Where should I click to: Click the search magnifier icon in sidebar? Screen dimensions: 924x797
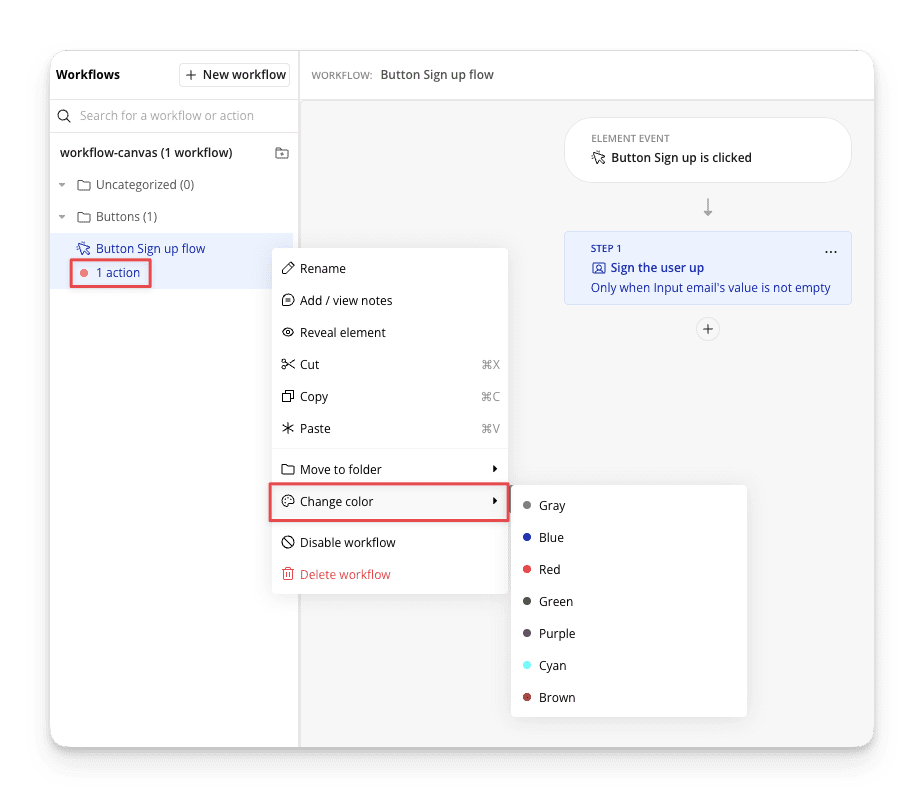pos(65,116)
